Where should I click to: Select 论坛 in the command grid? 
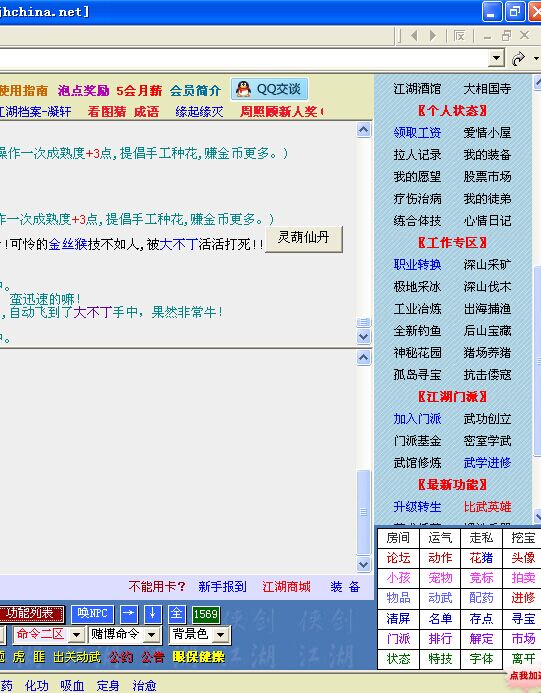pyautogui.click(x=398, y=558)
